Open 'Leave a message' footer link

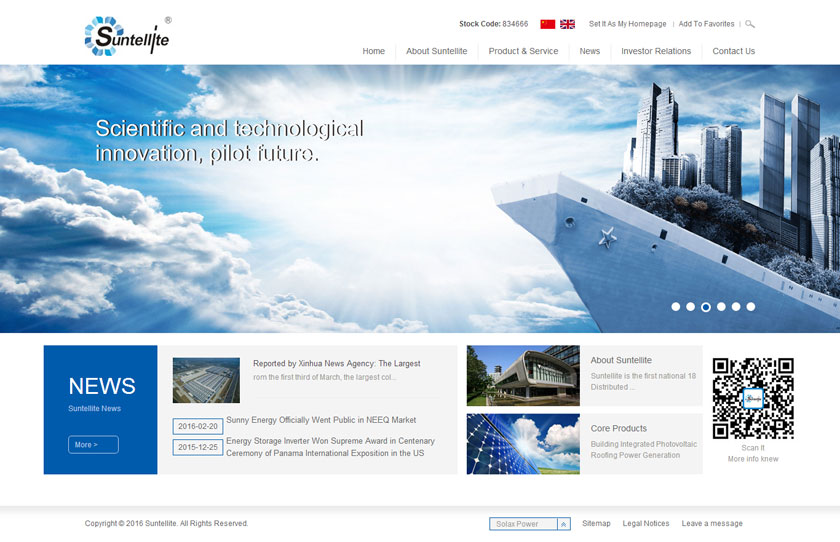click(712, 524)
